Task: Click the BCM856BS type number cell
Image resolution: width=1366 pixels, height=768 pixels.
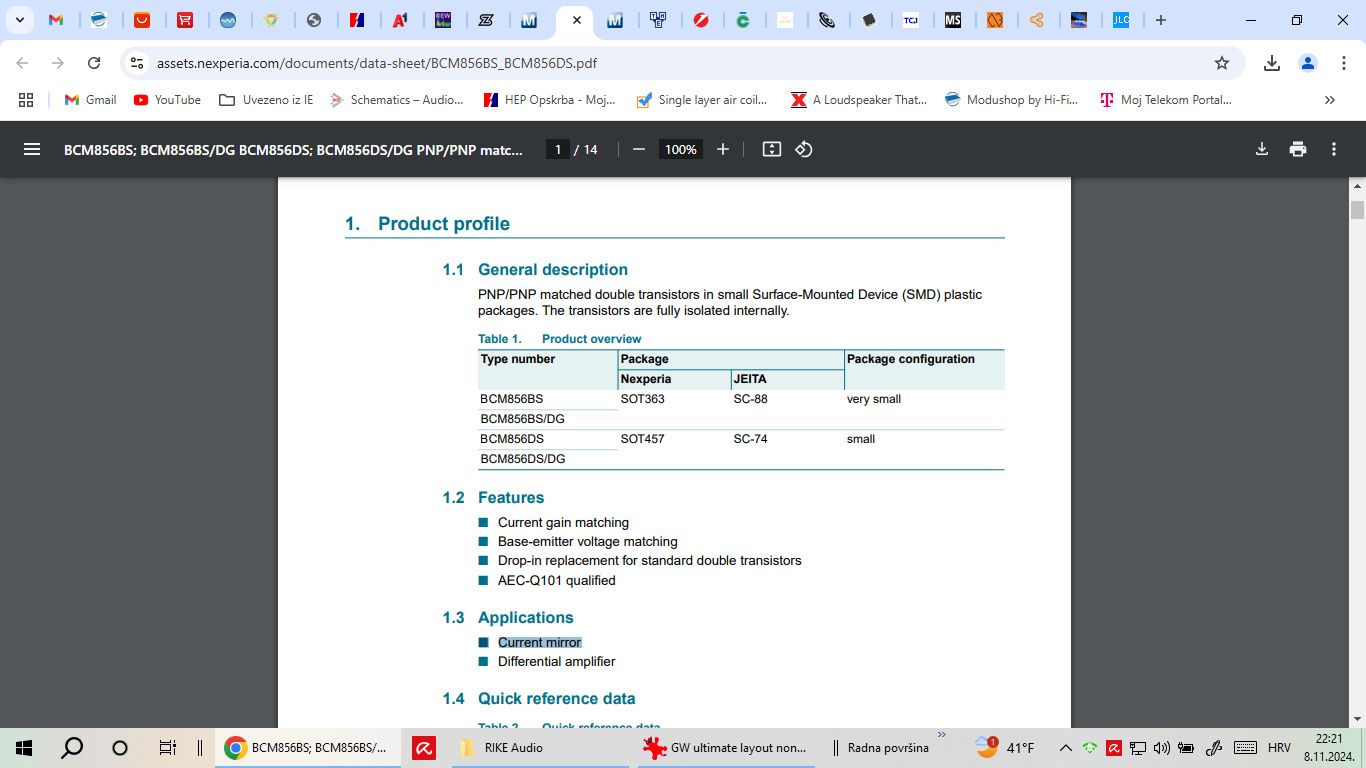Action: point(512,399)
